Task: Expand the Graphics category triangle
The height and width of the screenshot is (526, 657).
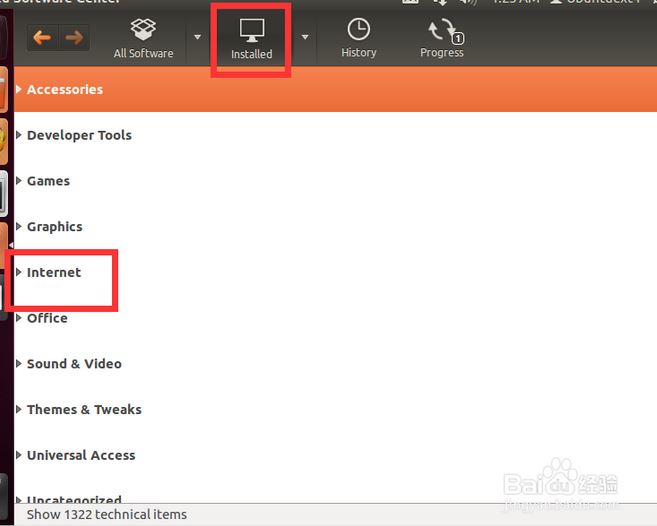Action: coord(19,226)
